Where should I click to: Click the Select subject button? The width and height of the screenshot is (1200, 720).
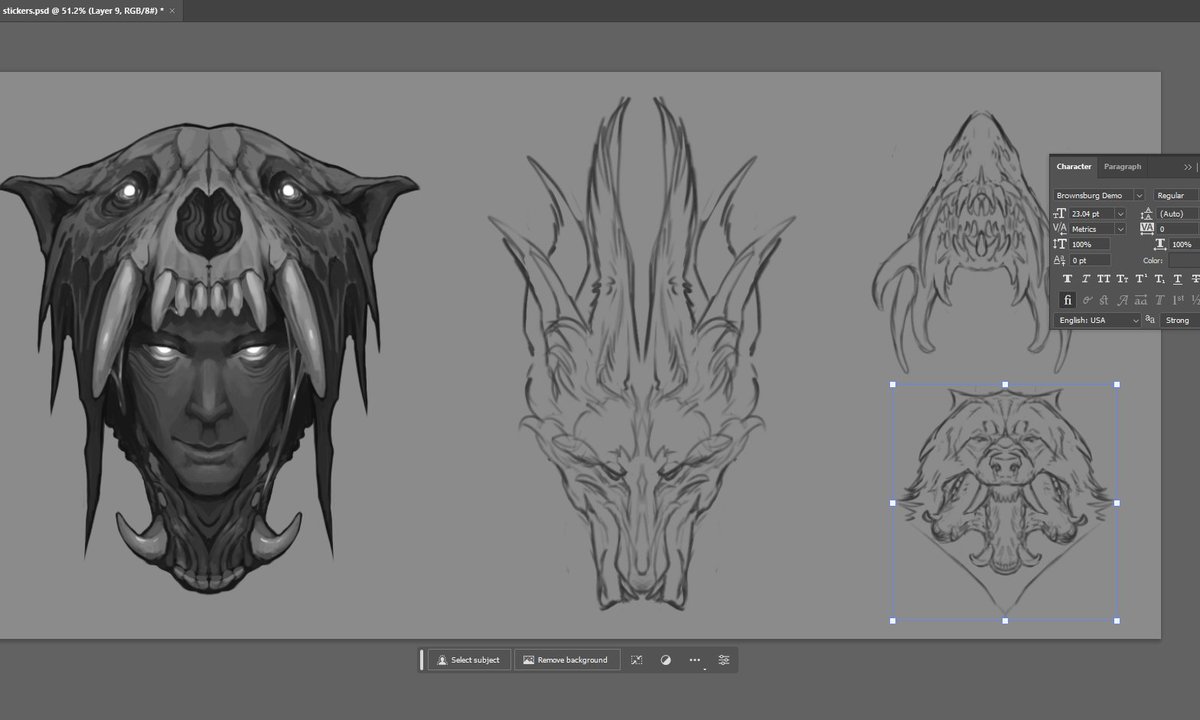pos(469,660)
